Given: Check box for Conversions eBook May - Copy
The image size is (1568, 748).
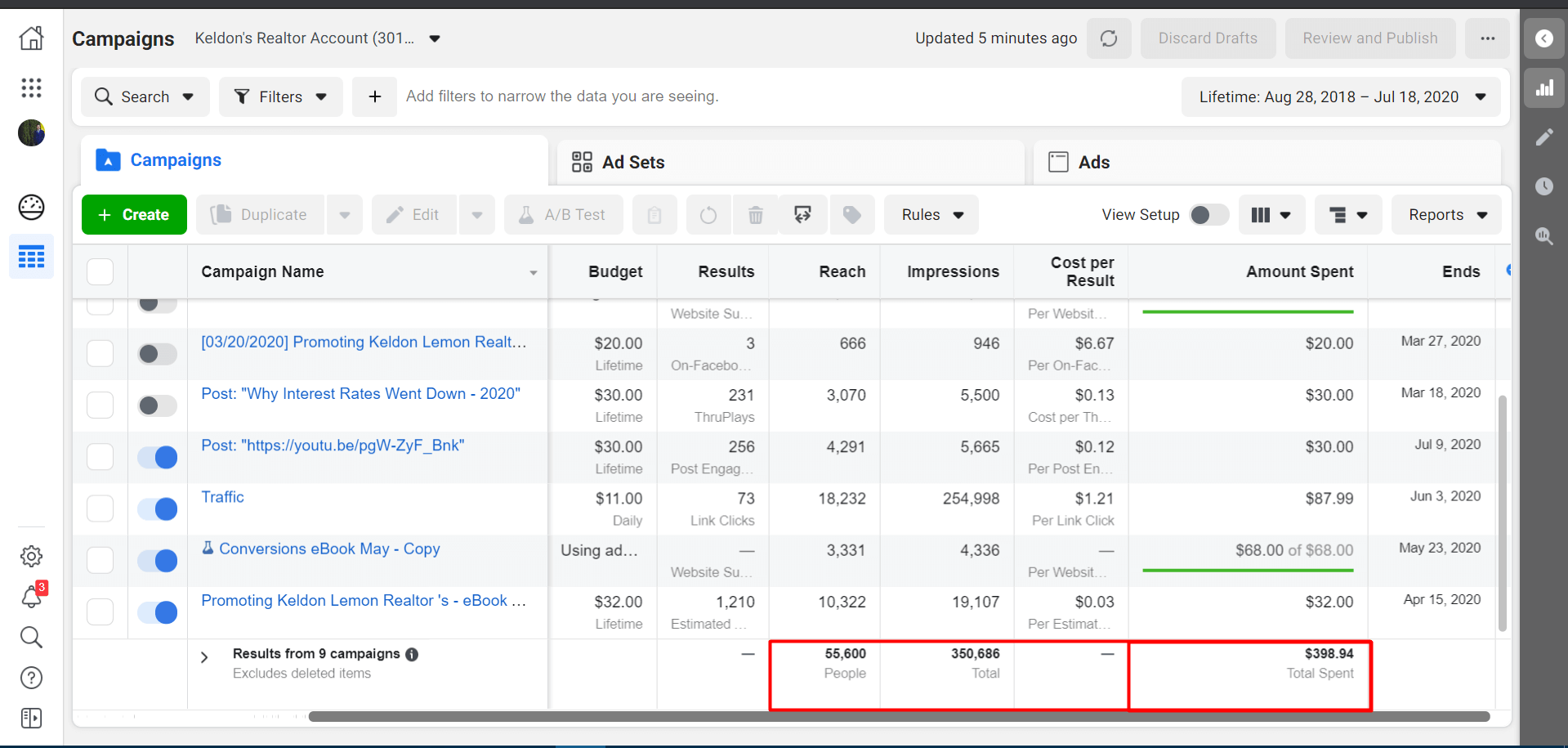Looking at the screenshot, I should (100, 560).
